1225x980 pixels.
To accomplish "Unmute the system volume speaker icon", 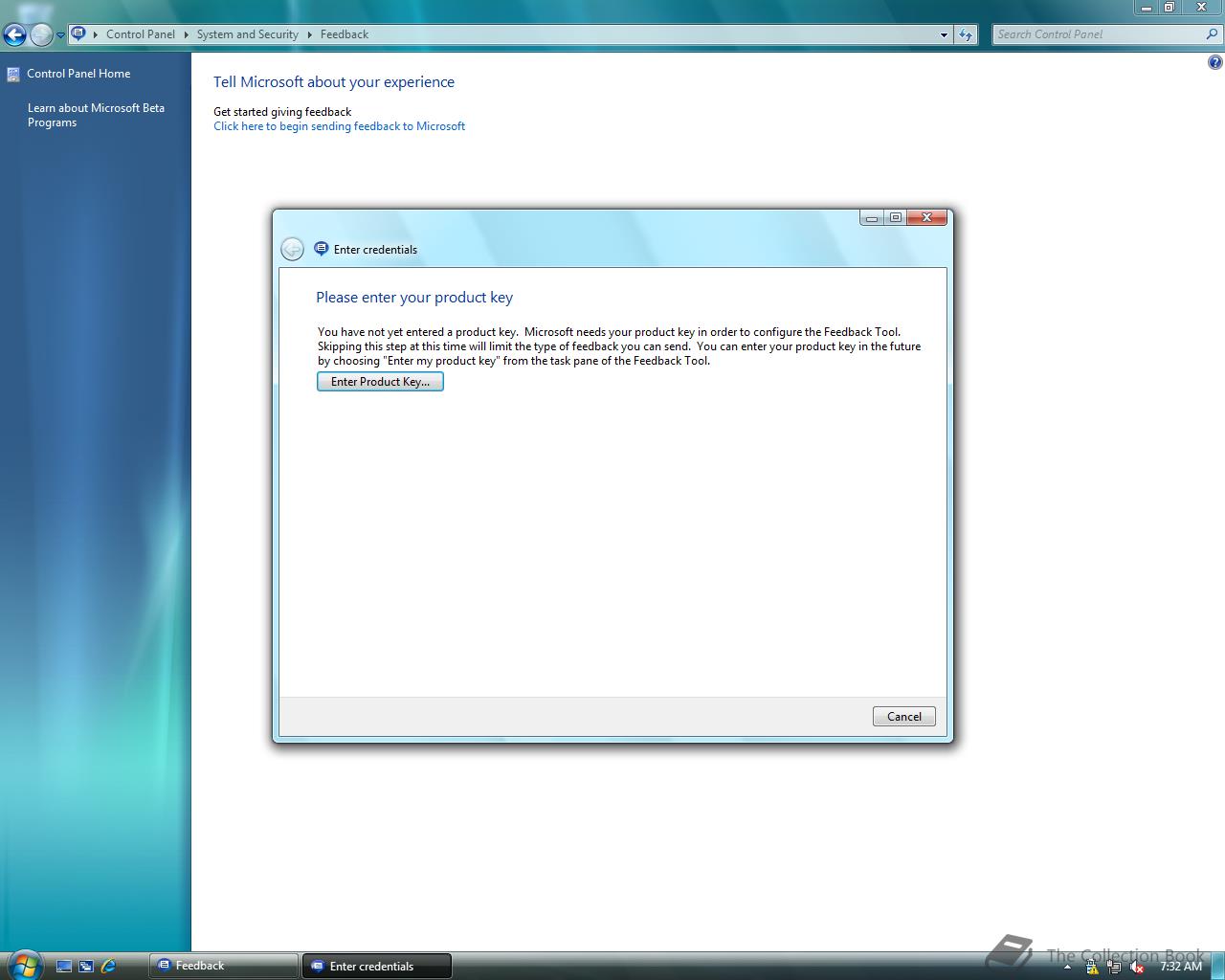I will [x=1137, y=968].
